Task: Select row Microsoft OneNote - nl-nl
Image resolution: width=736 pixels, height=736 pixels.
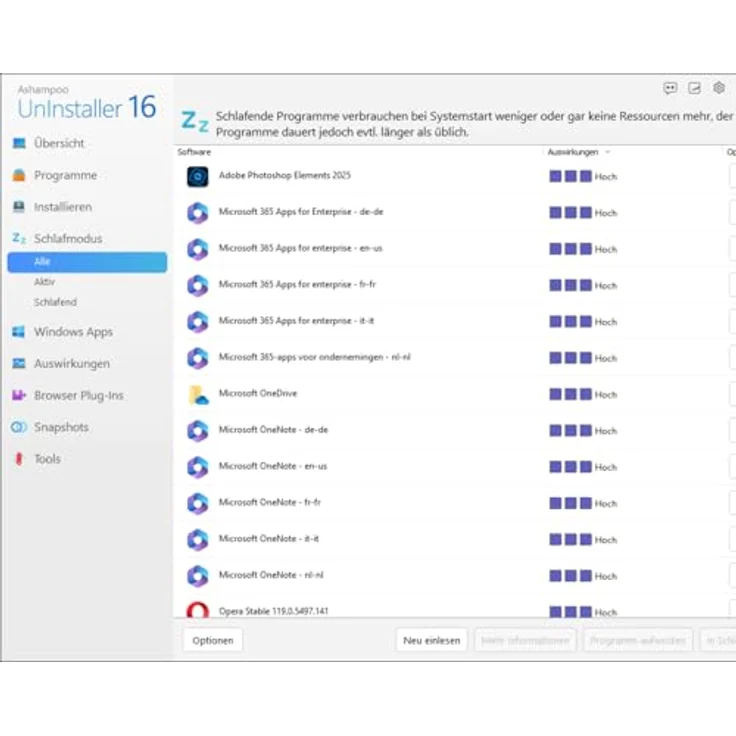Action: [454, 576]
